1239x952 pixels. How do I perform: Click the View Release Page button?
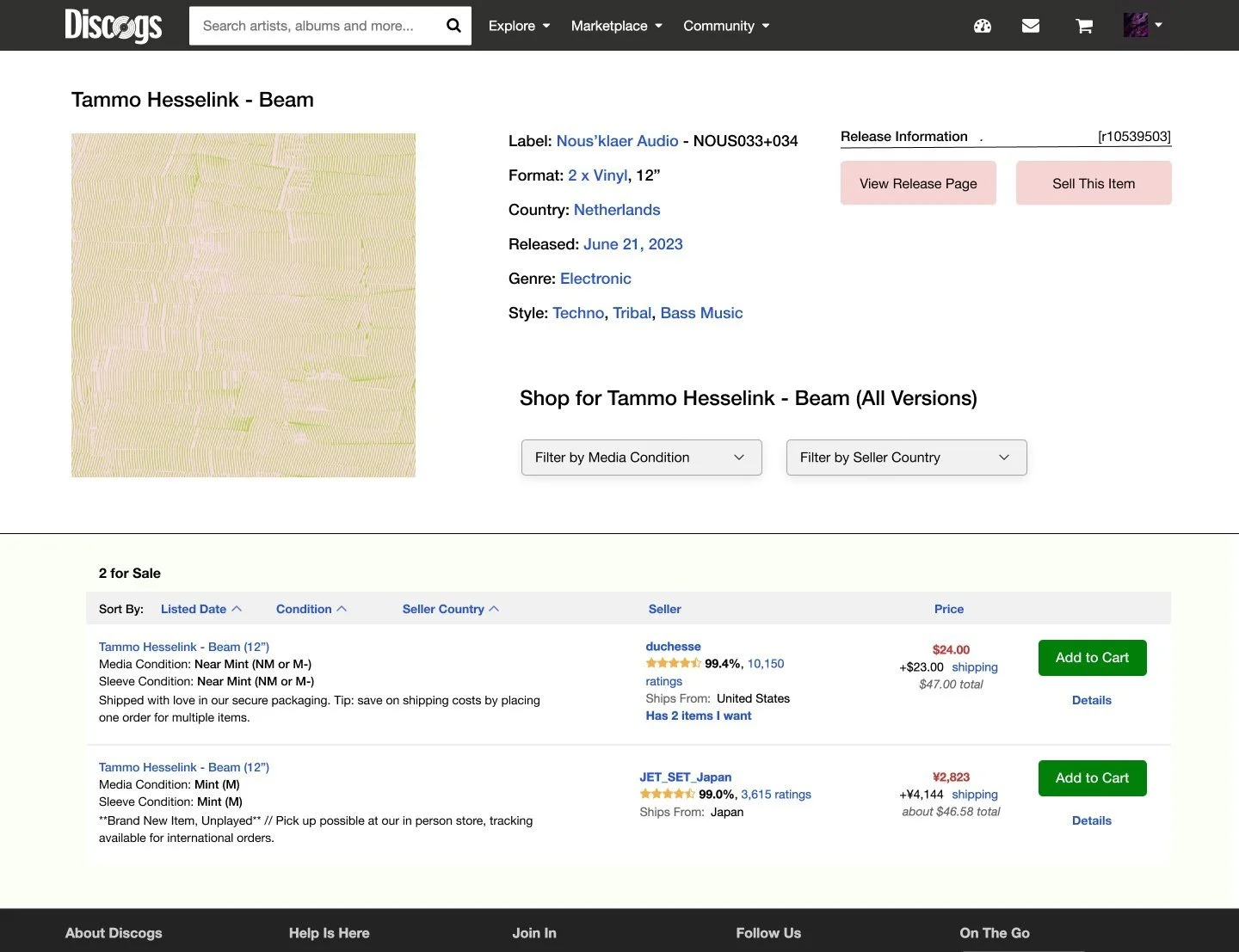coord(918,183)
